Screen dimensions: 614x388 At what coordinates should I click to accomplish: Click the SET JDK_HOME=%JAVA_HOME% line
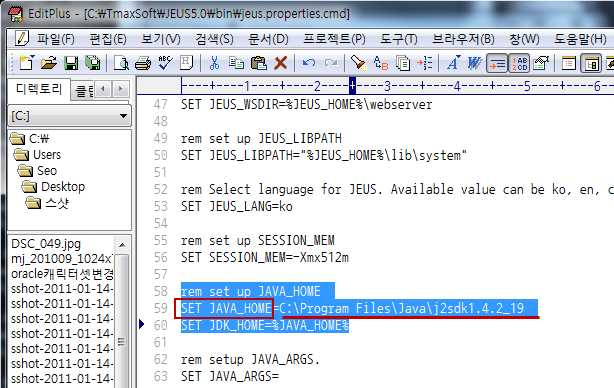265,325
